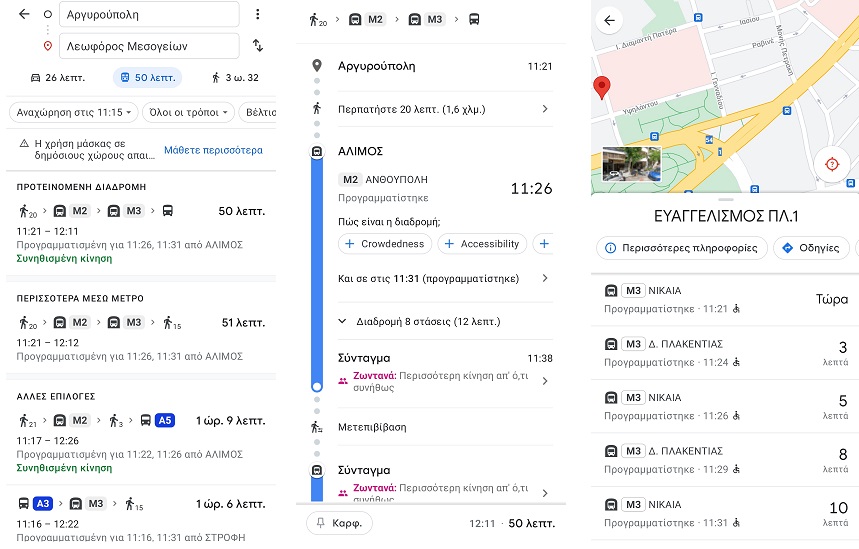859x549 pixels.
Task: Get directions with the Οδηγίες button
Action: [x=811, y=248]
